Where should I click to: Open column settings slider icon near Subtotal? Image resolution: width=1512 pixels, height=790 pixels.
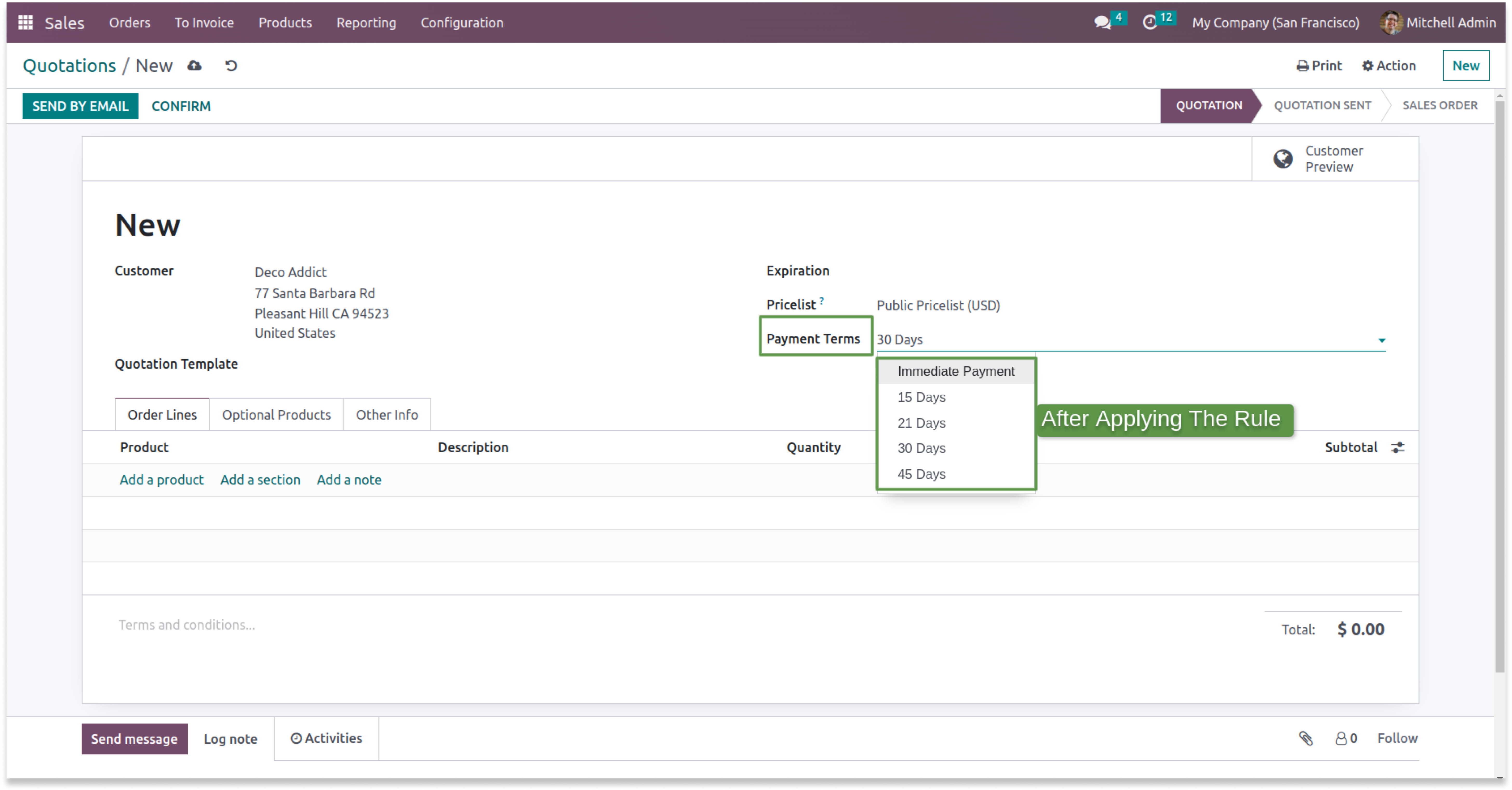tap(1397, 447)
